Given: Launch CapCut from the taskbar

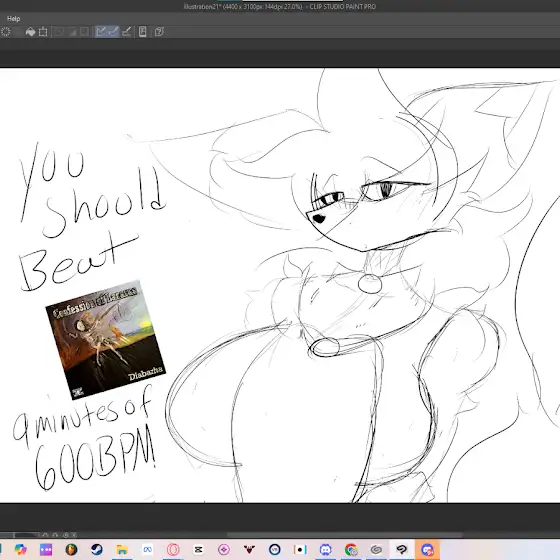Looking at the screenshot, I should tap(199, 549).
